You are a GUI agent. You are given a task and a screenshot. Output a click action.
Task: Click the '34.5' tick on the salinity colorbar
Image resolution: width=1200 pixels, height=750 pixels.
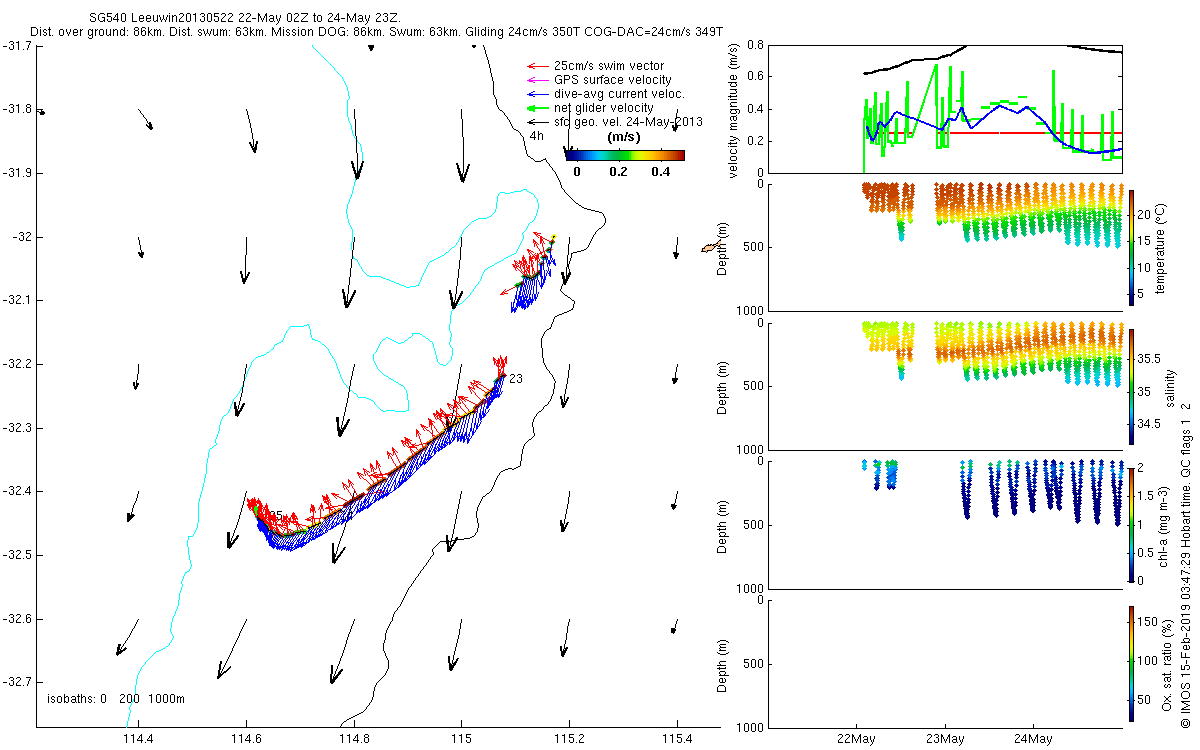(1149, 425)
